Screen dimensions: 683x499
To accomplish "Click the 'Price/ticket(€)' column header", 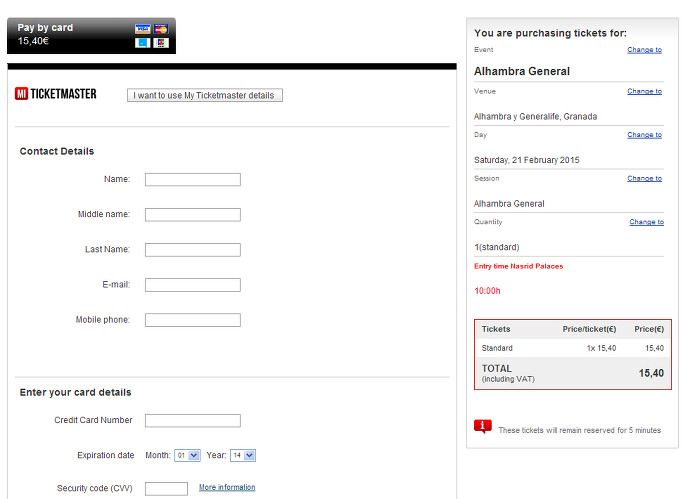I will [x=589, y=329].
